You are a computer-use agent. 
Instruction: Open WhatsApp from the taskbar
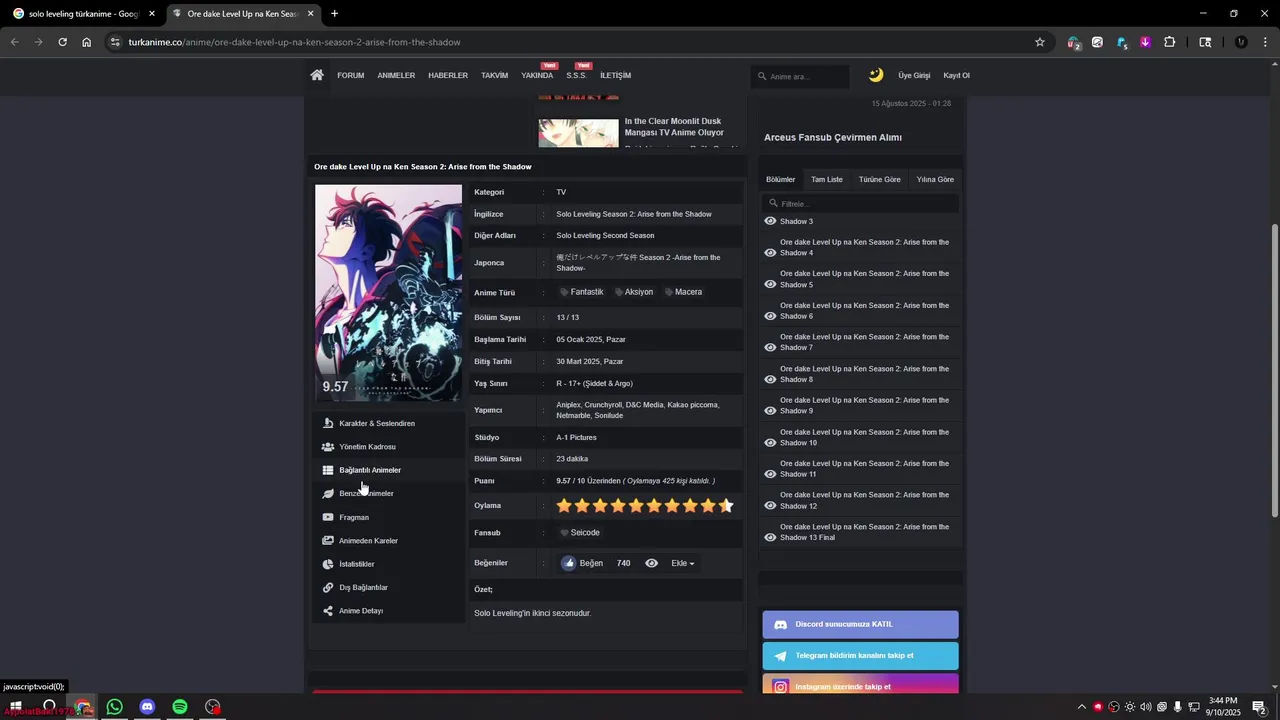(x=115, y=707)
